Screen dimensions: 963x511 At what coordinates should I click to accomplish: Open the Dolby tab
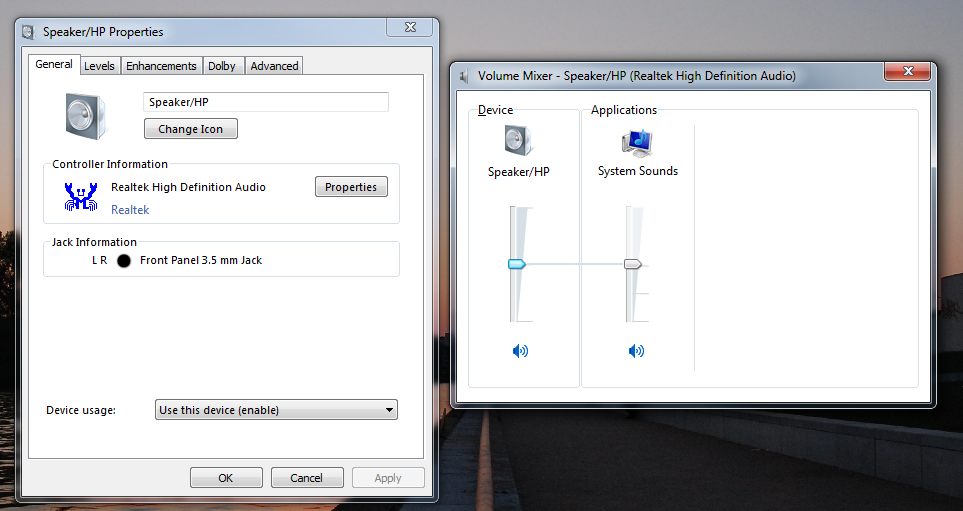tap(222, 66)
